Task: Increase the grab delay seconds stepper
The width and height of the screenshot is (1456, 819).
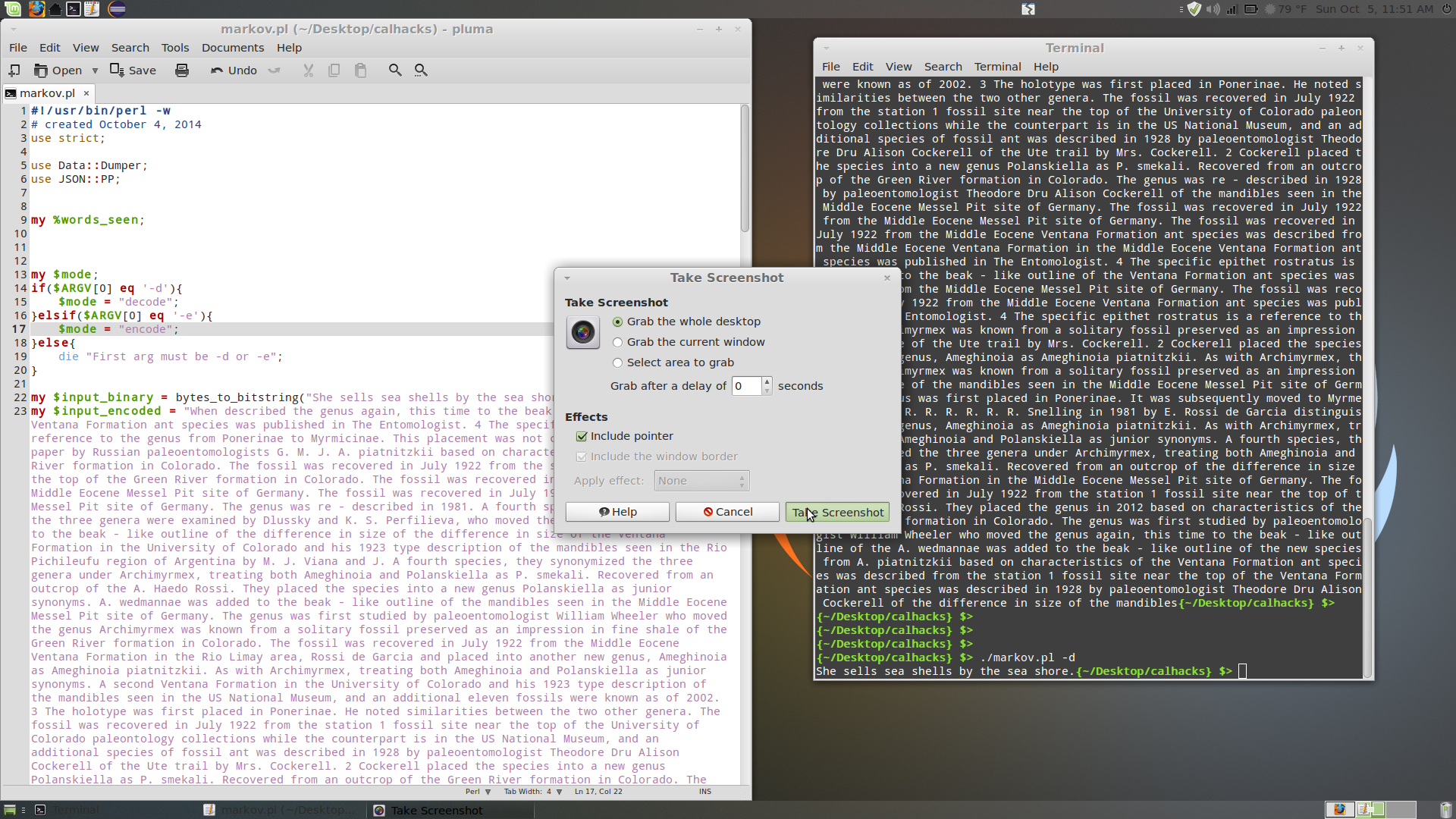Action: (767, 381)
